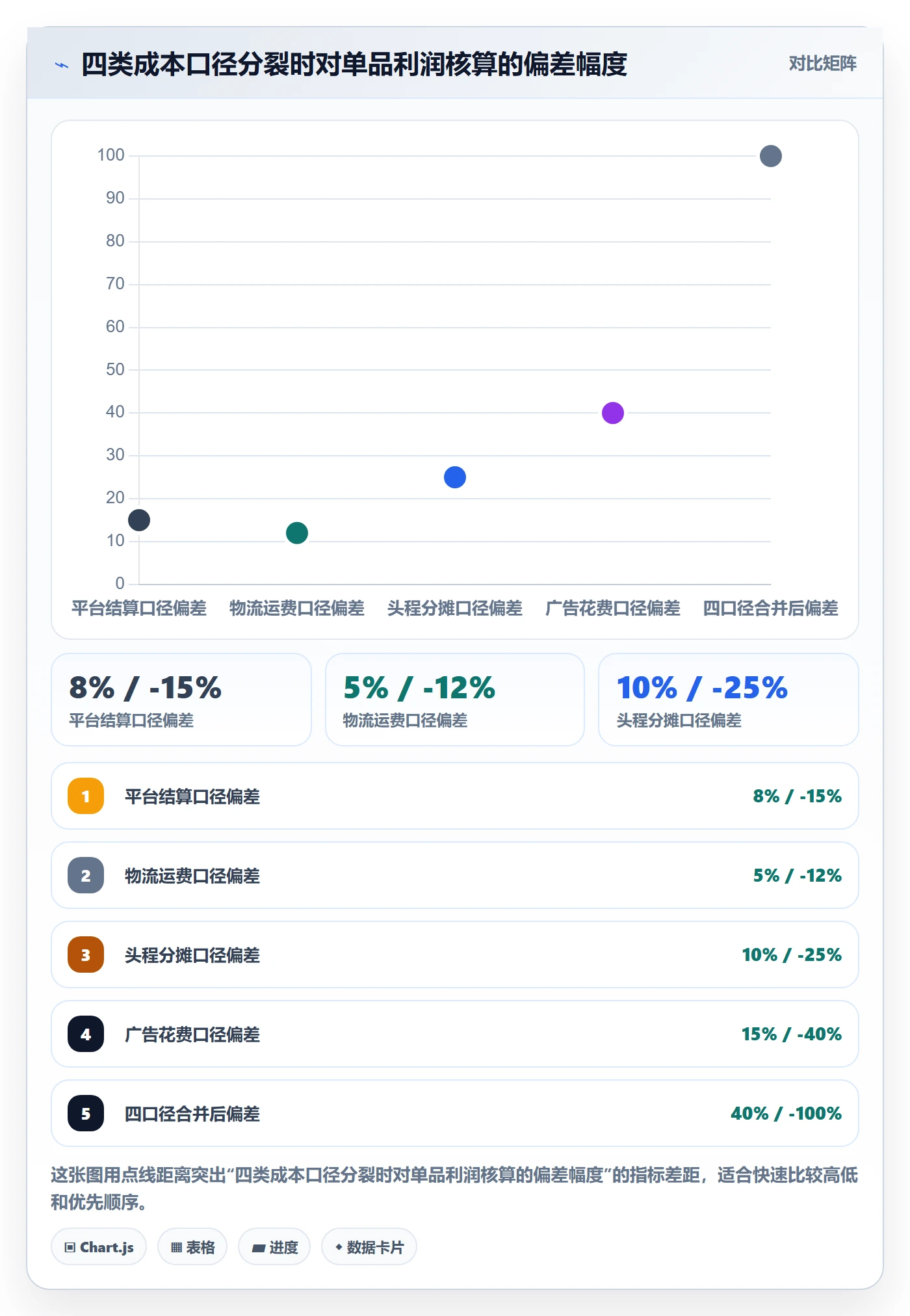Click the 四口径合并后偏差 x-axis label
Viewport: 910px width, 1316px height.
(x=771, y=609)
